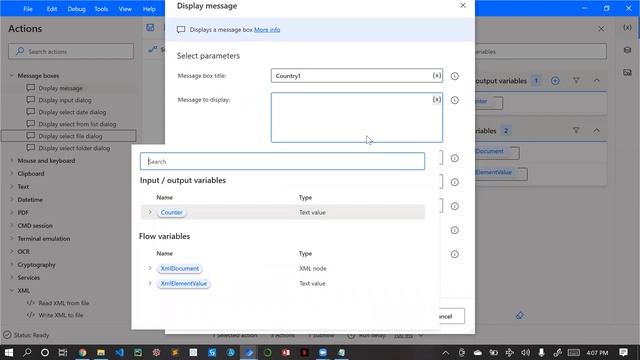Select Display select file dialog action

click(x=70, y=136)
